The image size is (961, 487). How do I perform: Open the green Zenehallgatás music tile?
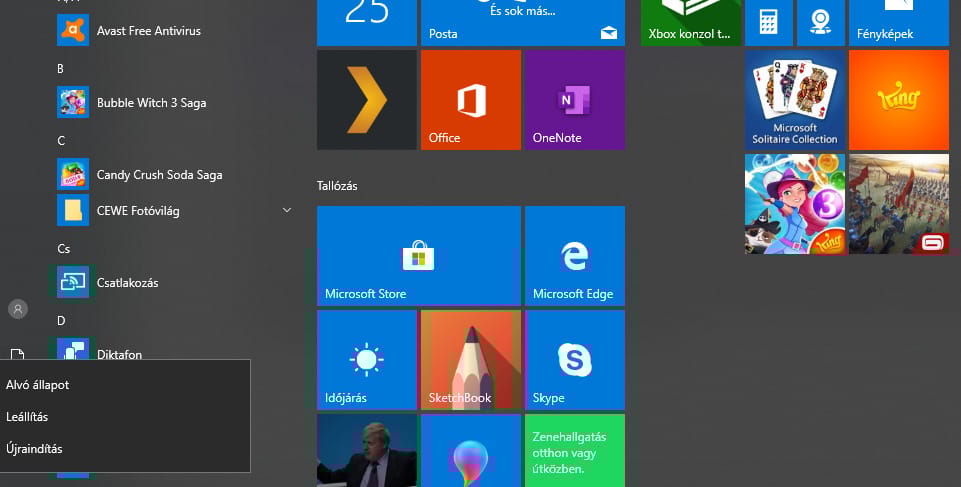(575, 451)
